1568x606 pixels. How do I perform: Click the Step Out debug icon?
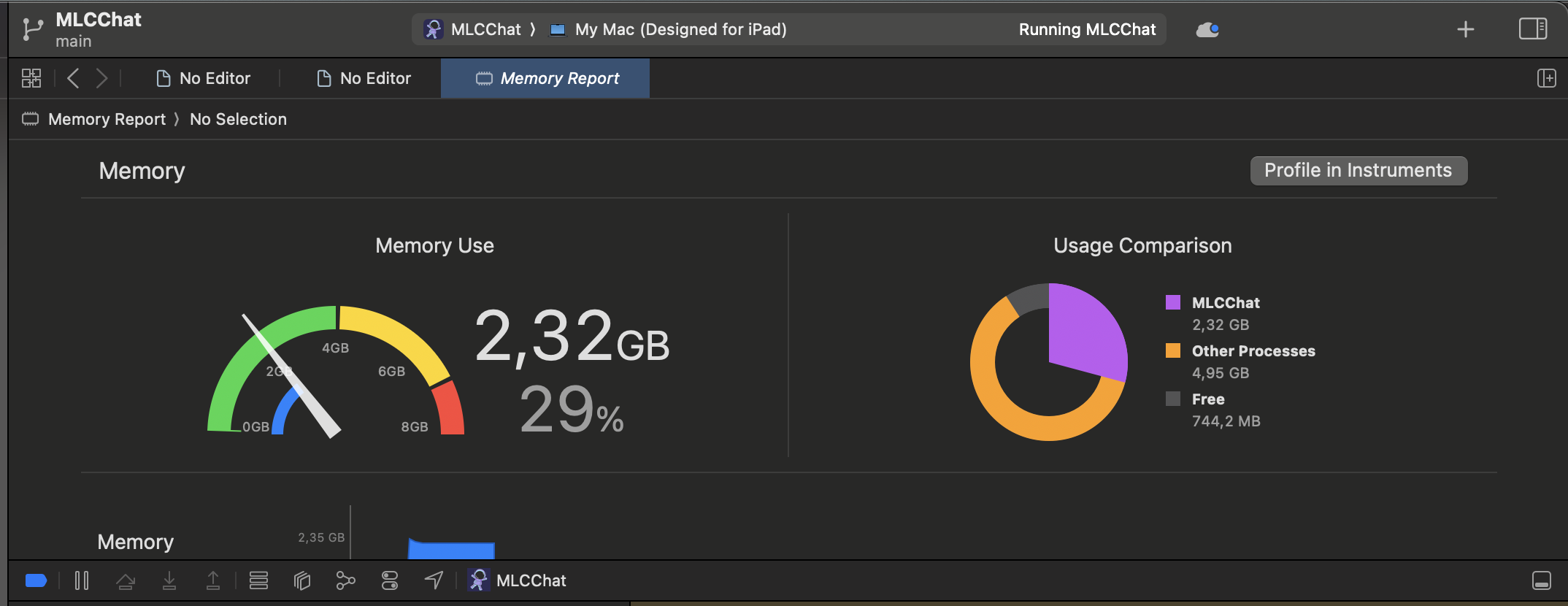213,580
